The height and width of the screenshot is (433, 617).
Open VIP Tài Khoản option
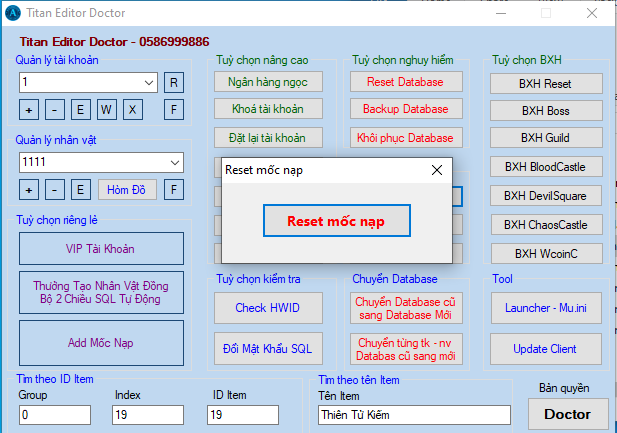pos(101,248)
